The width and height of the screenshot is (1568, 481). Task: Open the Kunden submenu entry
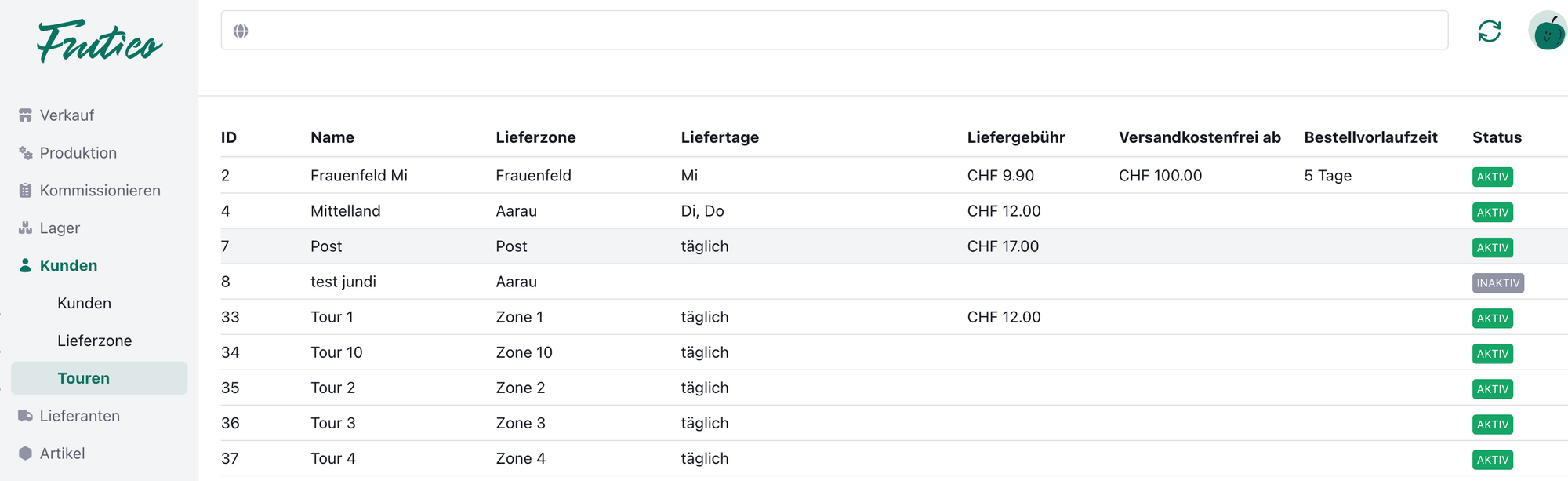(84, 304)
